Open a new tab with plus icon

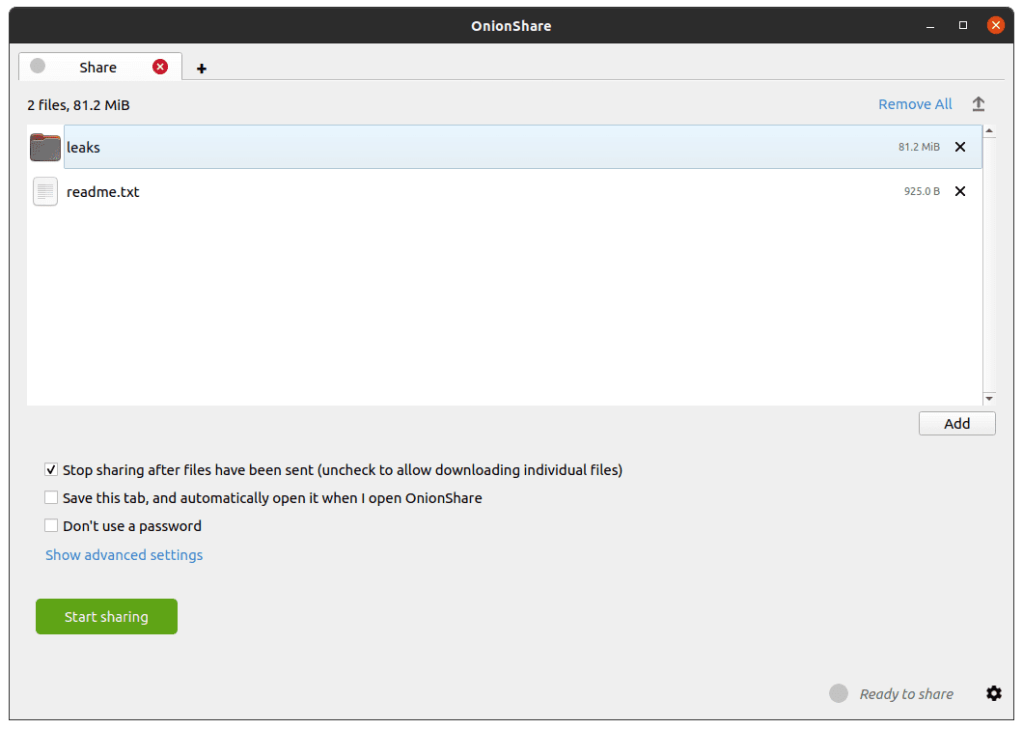click(x=201, y=68)
